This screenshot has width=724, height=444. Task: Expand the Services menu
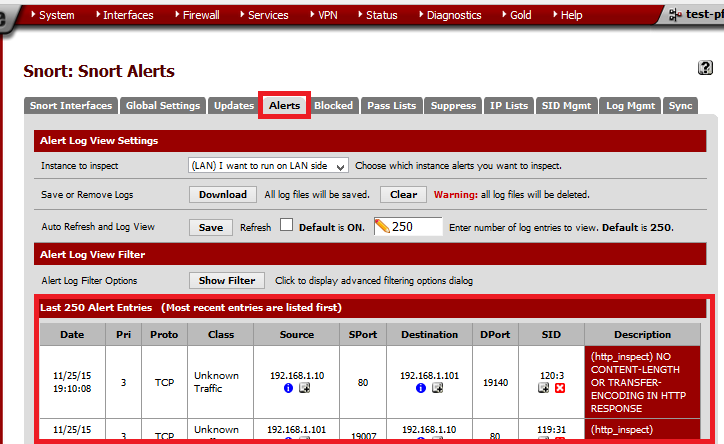(262, 15)
